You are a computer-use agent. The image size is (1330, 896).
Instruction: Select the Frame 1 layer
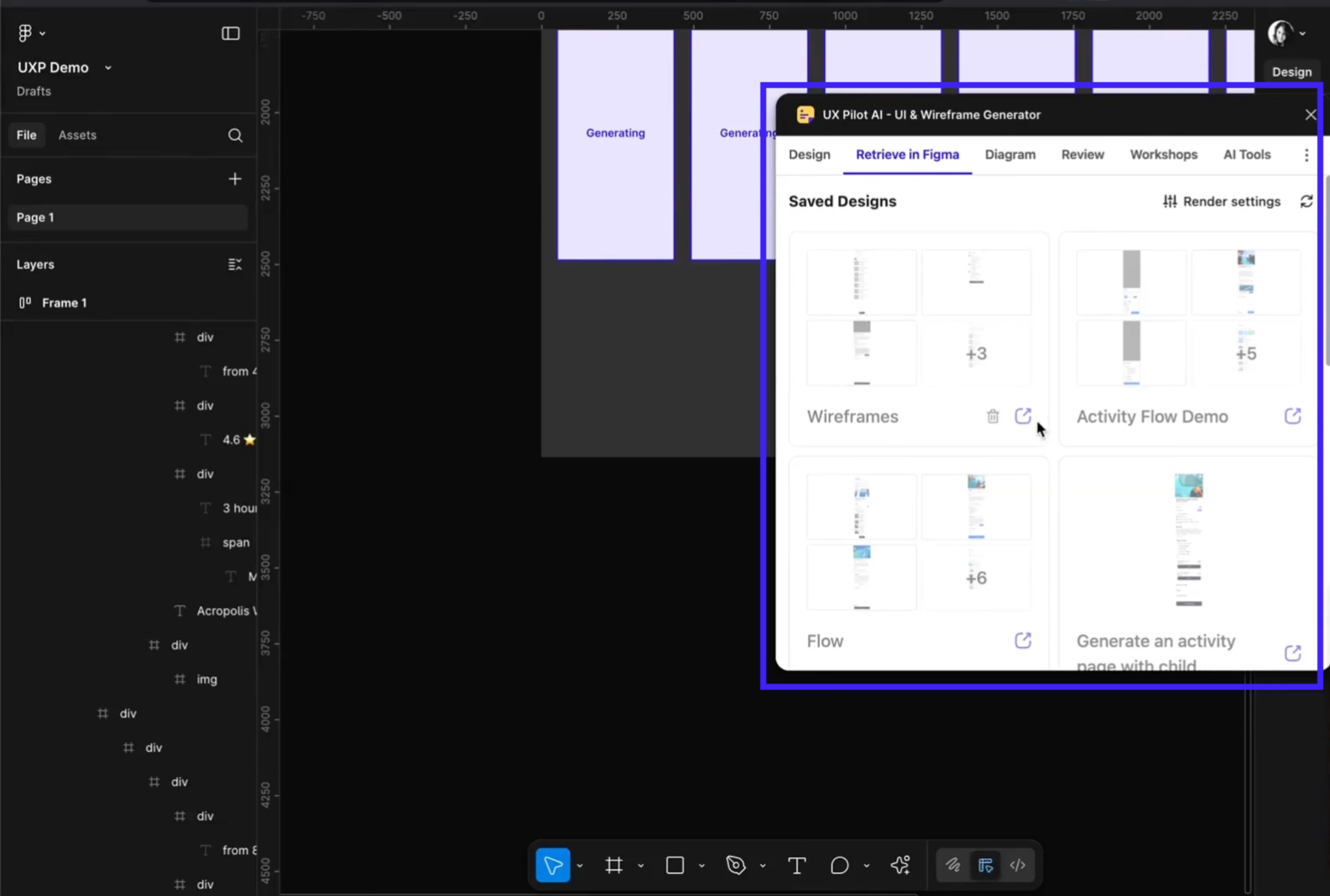coord(64,303)
